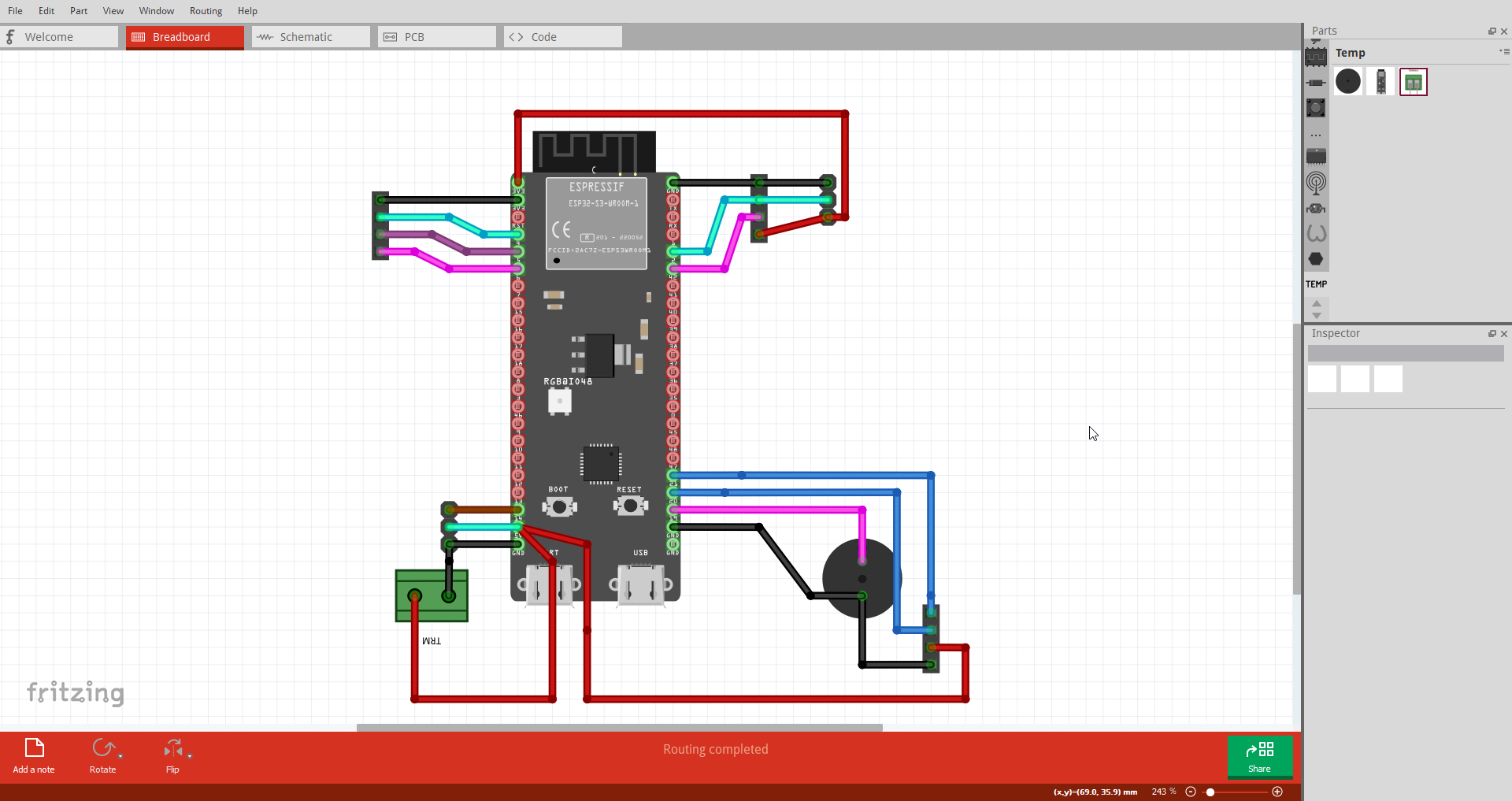The image size is (1512, 801).
Task: Open the pushbutton parts bin icon
Action: pyautogui.click(x=1316, y=108)
